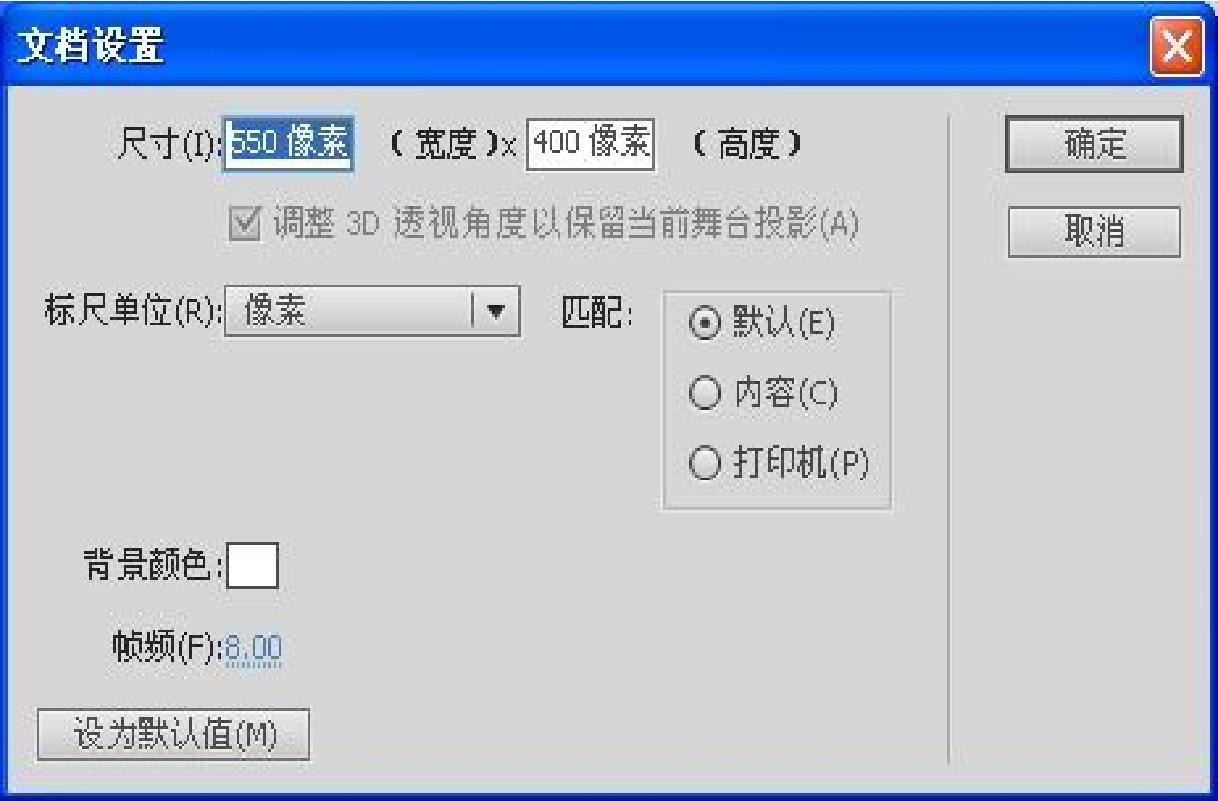Click the 文档设置 title bar text
The width and height of the screenshot is (1218, 801).
coord(89,47)
